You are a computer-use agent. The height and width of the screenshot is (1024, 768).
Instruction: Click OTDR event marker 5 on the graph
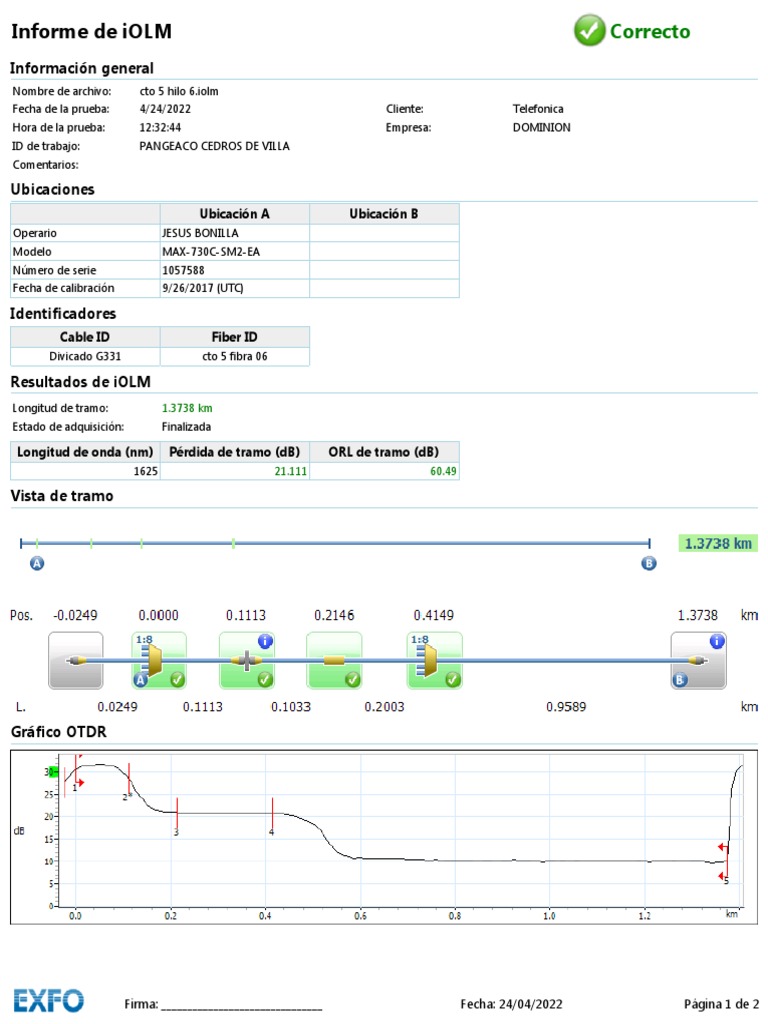(x=725, y=862)
